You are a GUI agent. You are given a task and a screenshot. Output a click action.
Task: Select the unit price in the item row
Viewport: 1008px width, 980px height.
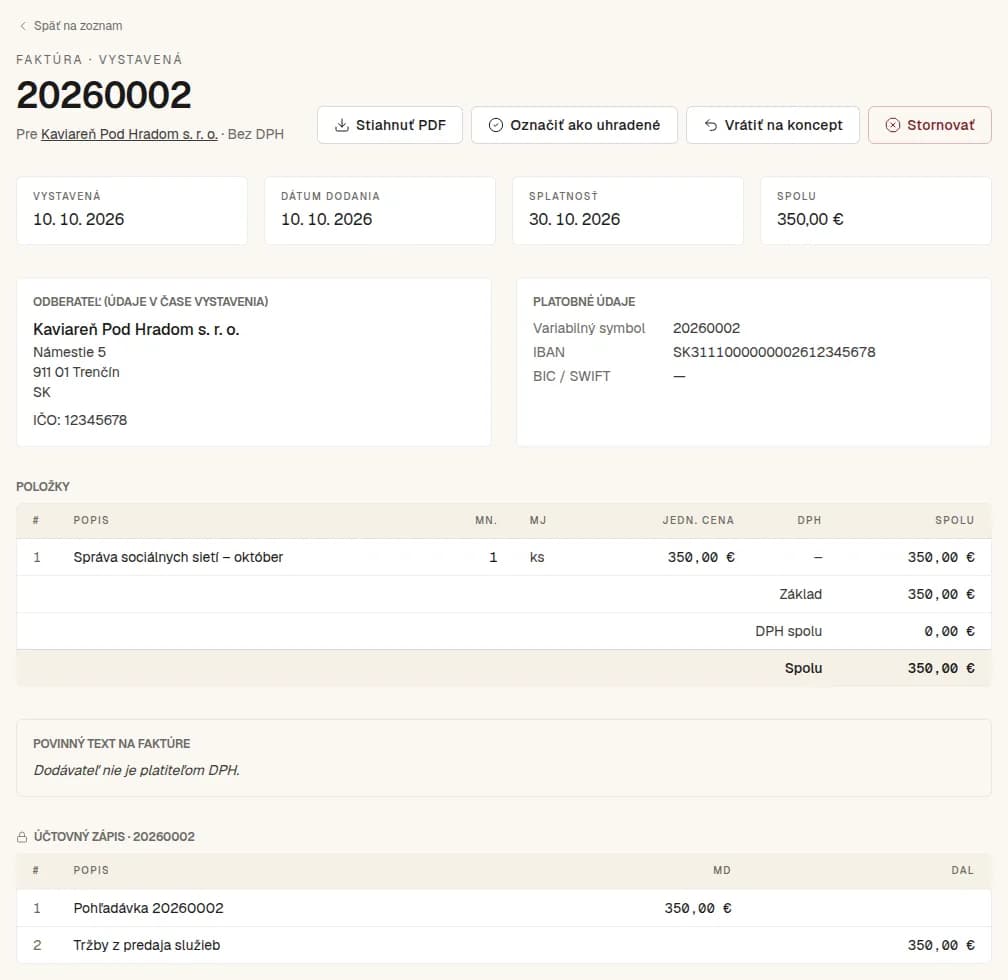(x=701, y=557)
